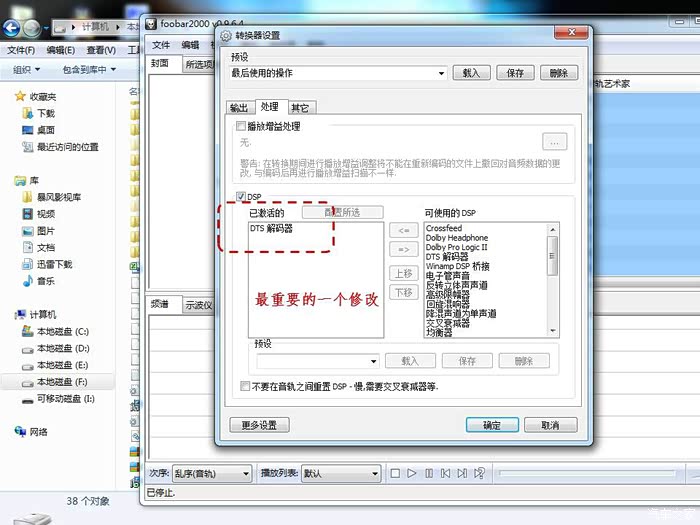Open Explorer 组织 dropdown menu
This screenshot has height=525, width=700.
26,70
